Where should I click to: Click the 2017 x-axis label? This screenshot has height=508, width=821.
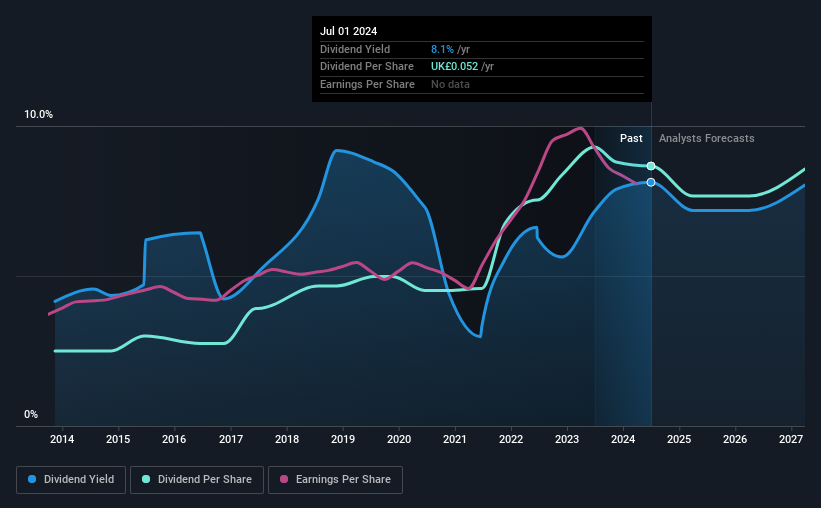[x=230, y=439]
